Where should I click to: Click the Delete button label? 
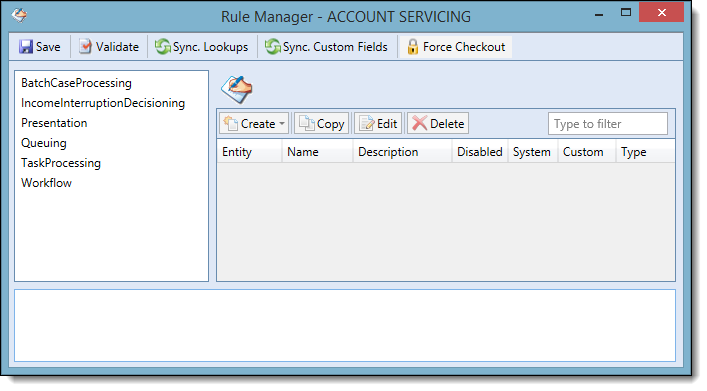[447, 124]
